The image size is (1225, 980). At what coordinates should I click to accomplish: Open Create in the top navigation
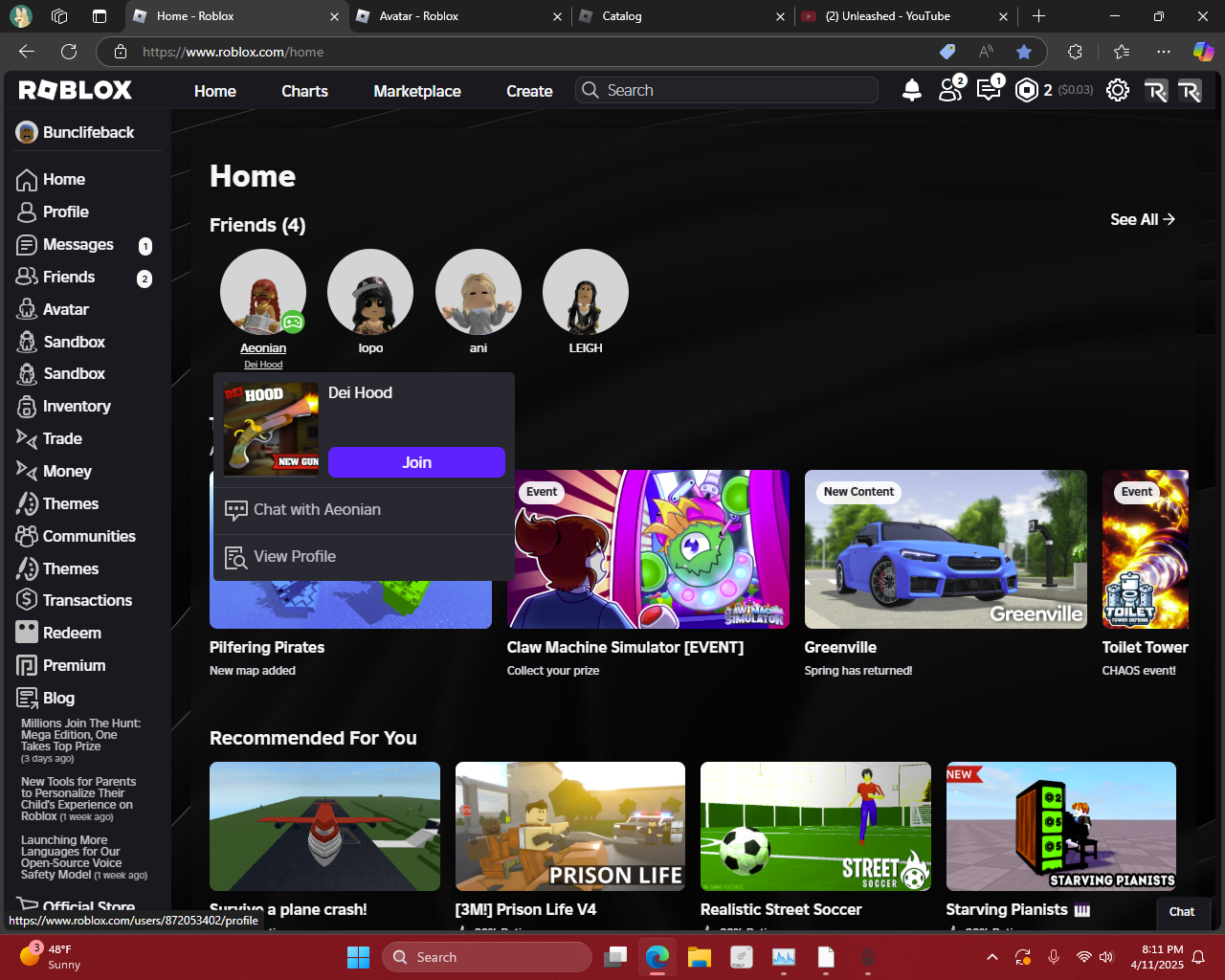click(529, 91)
